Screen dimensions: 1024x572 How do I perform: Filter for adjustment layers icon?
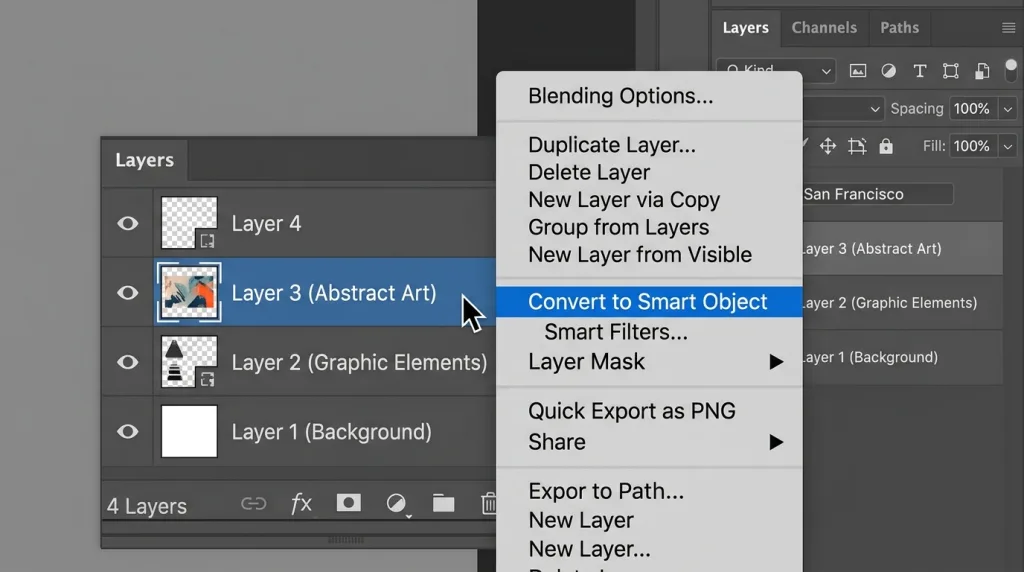click(888, 71)
